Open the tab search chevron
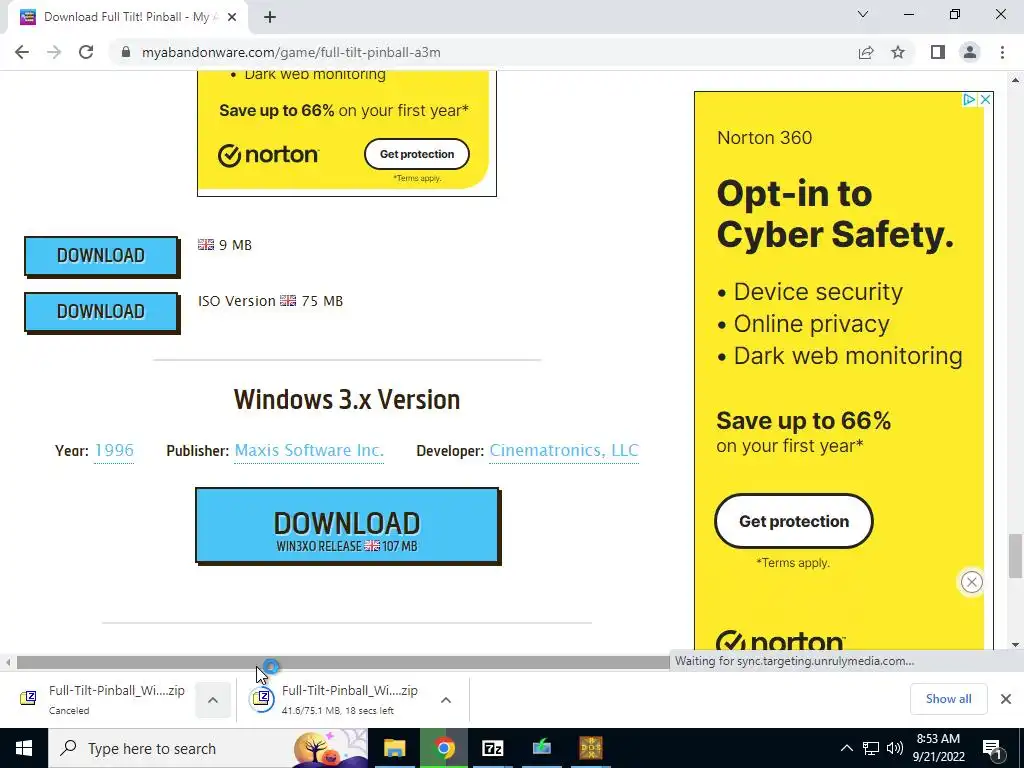Viewport: 1024px width, 768px height. tap(863, 14)
